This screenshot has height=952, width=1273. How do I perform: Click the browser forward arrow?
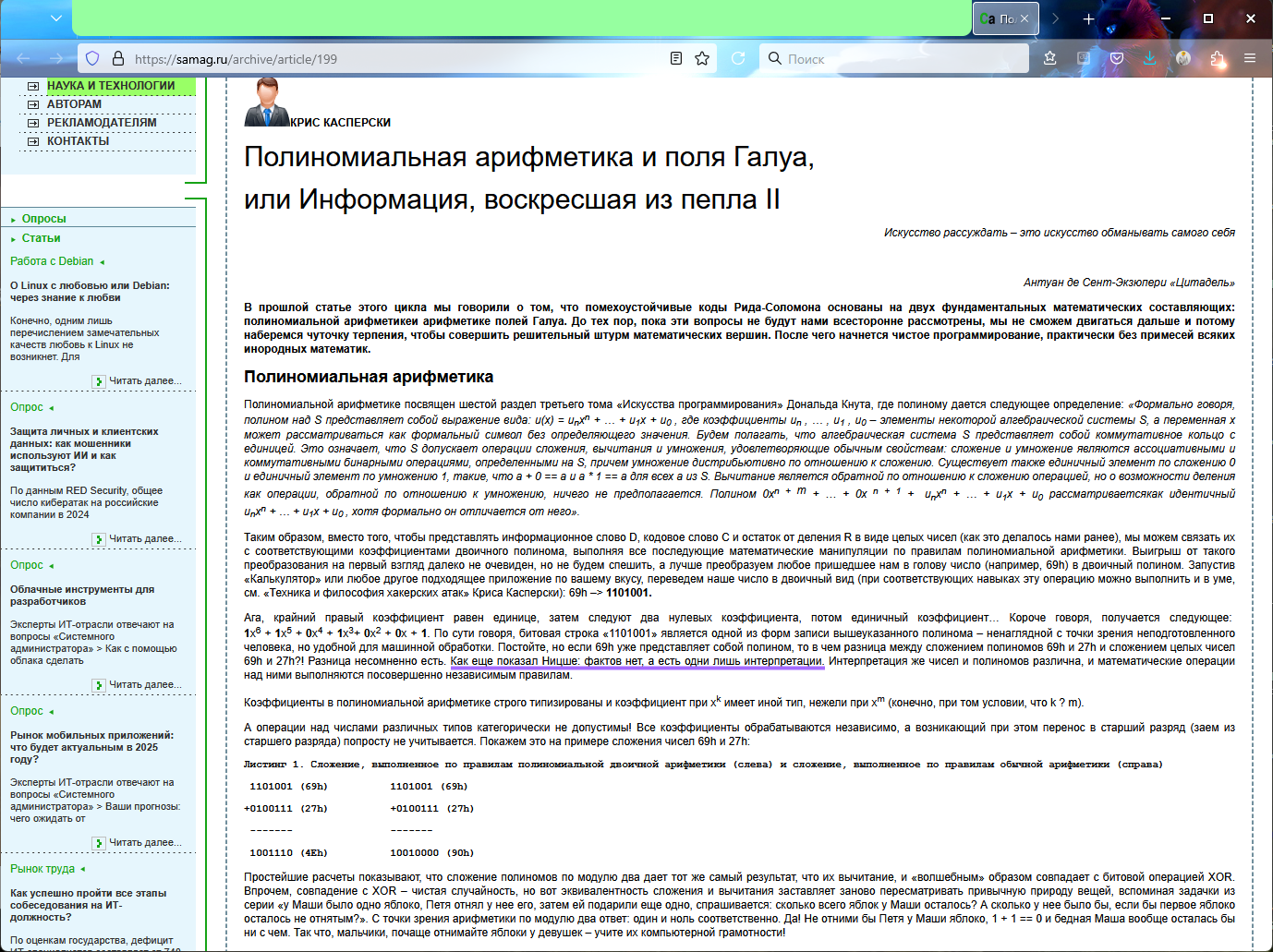pyautogui.click(x=56, y=58)
